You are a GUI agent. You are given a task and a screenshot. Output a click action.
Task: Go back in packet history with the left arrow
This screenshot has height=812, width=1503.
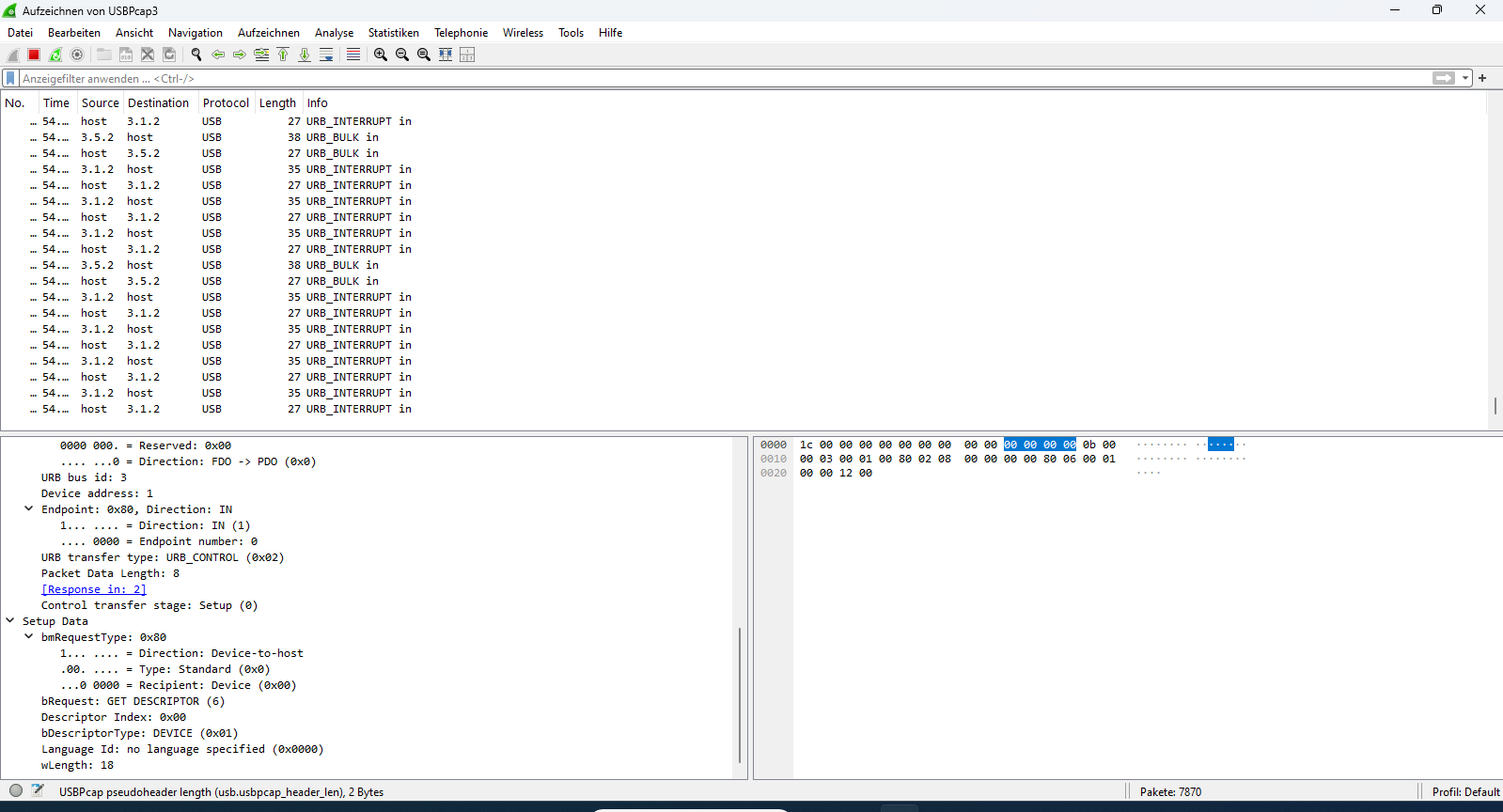[x=218, y=55]
